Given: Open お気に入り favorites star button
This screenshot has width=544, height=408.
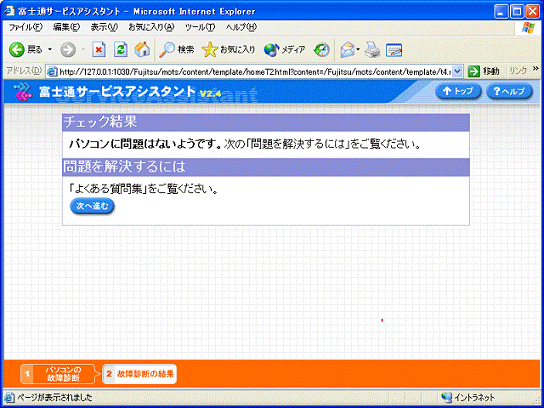Looking at the screenshot, I should [229, 50].
